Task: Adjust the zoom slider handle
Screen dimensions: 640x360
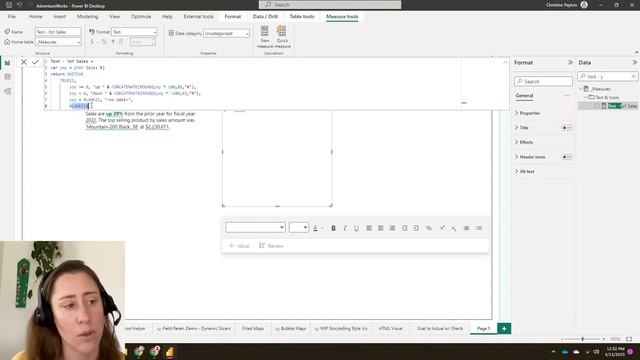Action: click(x=582, y=339)
